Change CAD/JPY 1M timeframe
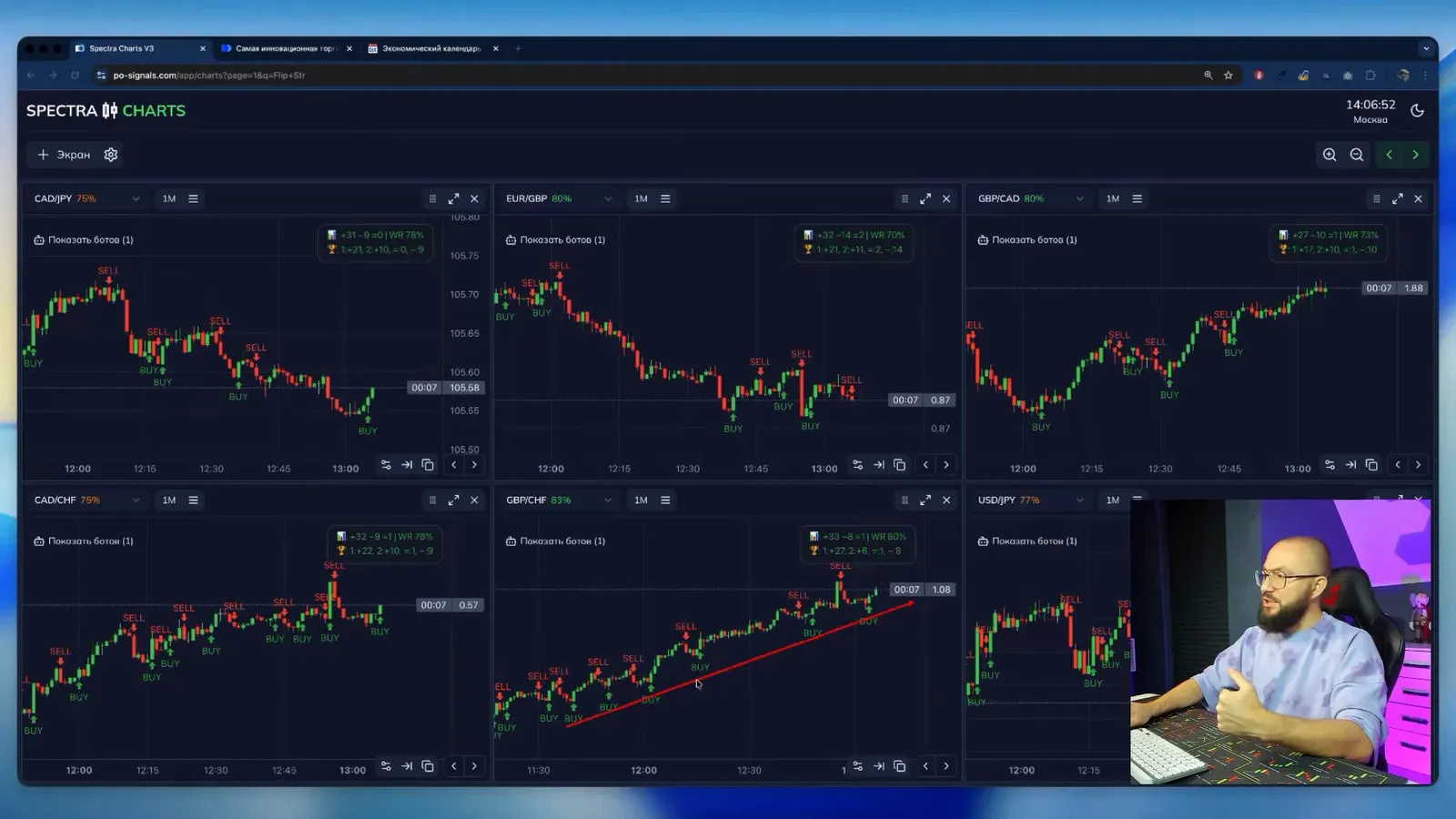 169,198
